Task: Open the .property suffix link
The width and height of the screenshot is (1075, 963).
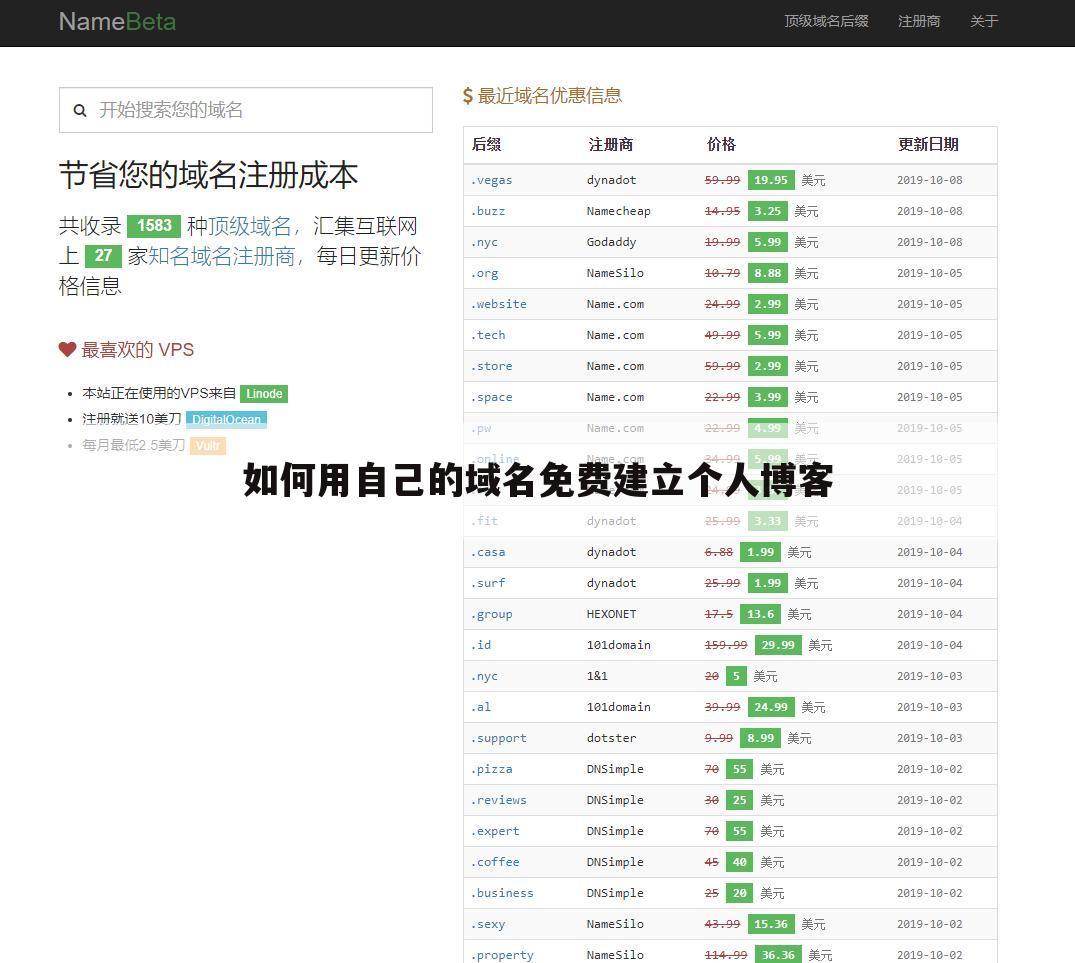Action: point(503,955)
